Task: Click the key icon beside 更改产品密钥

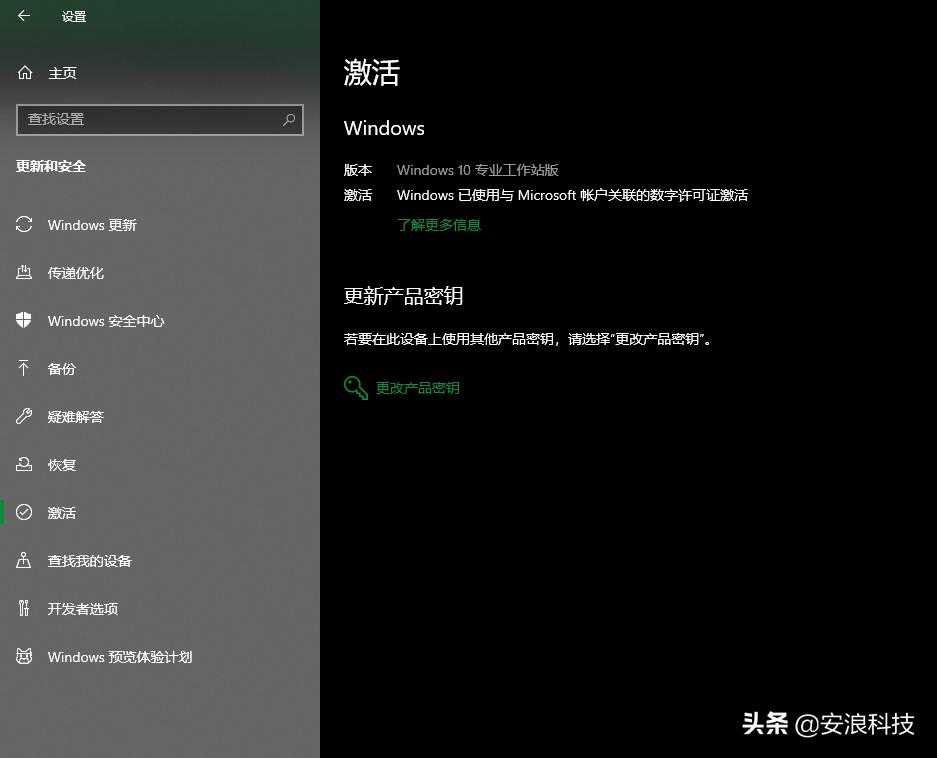Action: pos(356,387)
